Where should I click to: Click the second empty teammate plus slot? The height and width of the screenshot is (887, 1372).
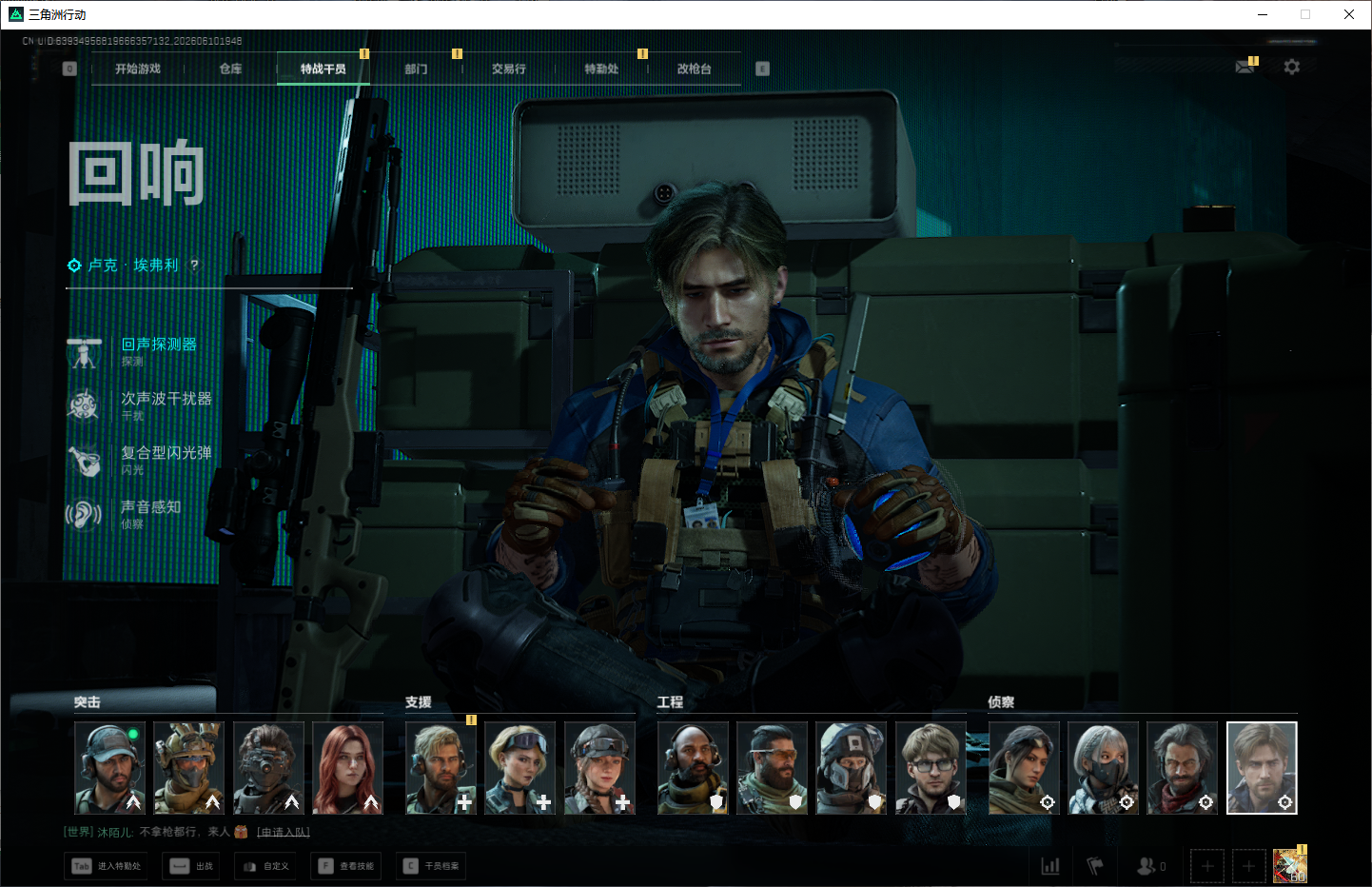pos(1249,866)
